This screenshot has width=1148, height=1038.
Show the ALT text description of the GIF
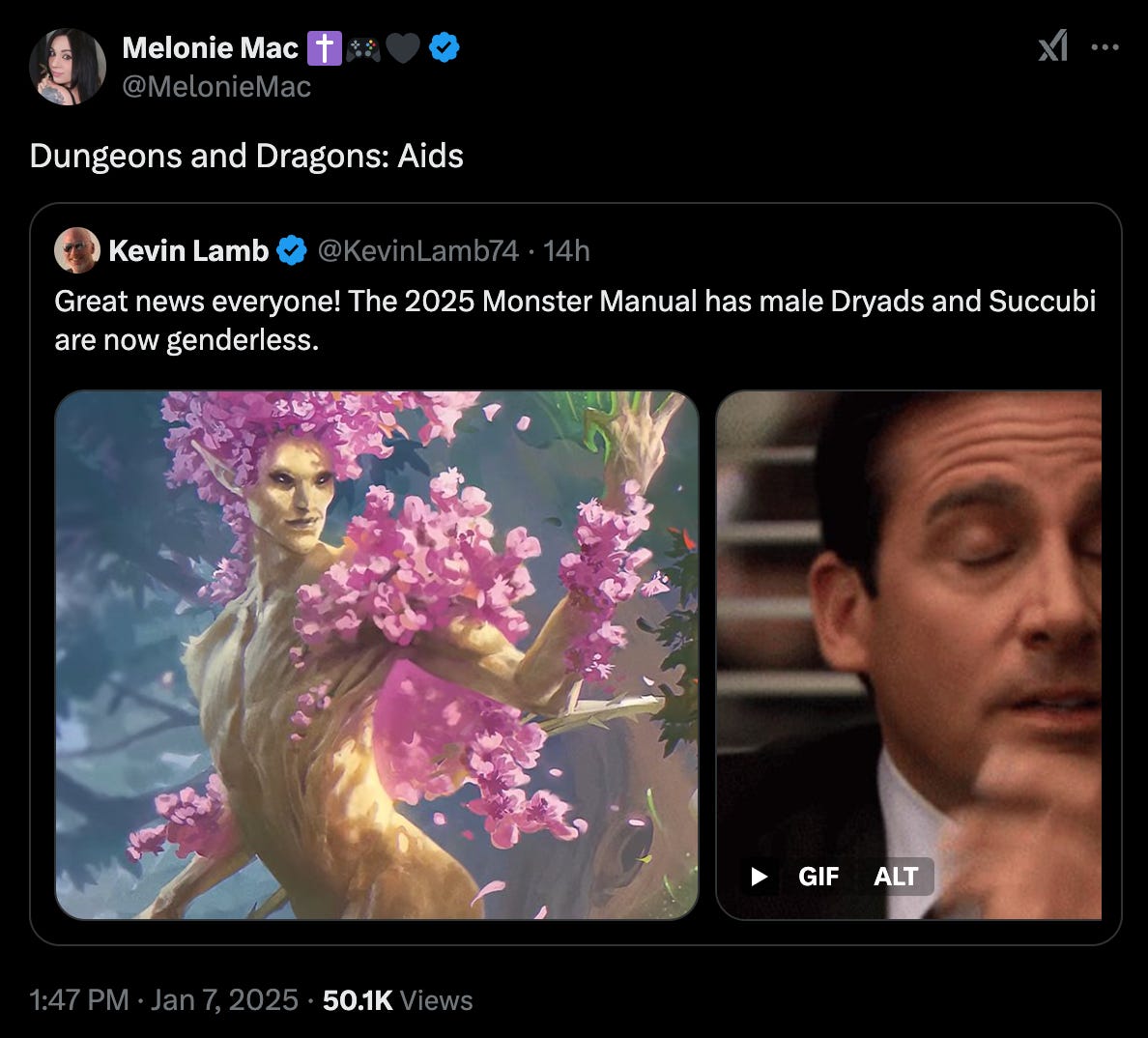coord(895,877)
